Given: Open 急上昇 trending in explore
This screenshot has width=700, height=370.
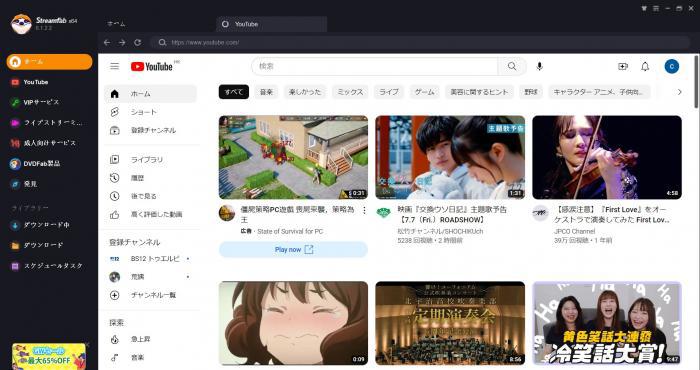Looking at the screenshot, I should coord(150,339).
